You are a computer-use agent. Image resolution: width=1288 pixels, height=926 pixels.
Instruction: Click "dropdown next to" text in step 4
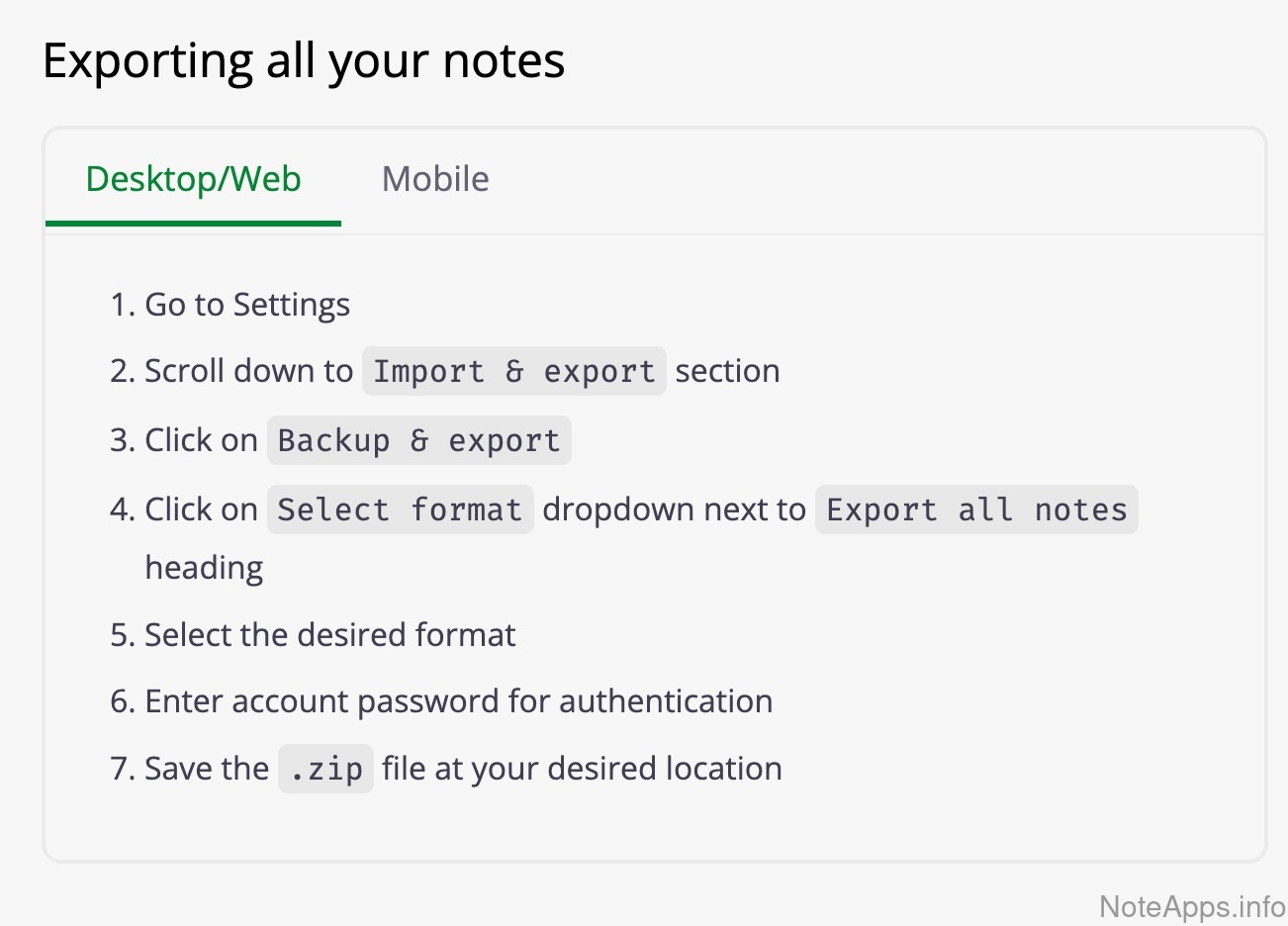coord(674,509)
